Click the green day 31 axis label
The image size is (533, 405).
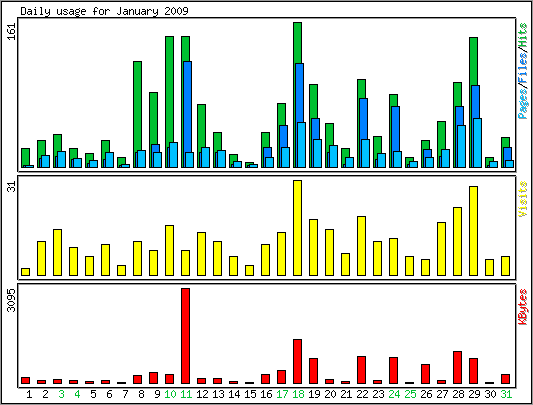[506, 394]
